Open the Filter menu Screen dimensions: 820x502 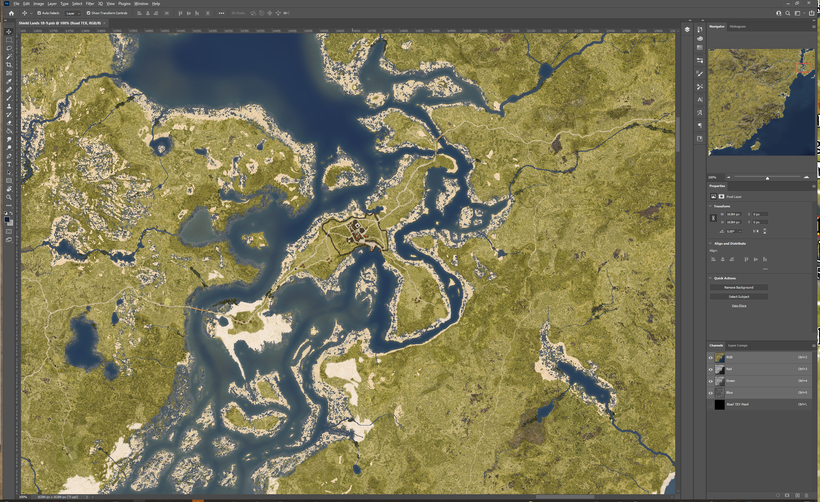point(88,4)
